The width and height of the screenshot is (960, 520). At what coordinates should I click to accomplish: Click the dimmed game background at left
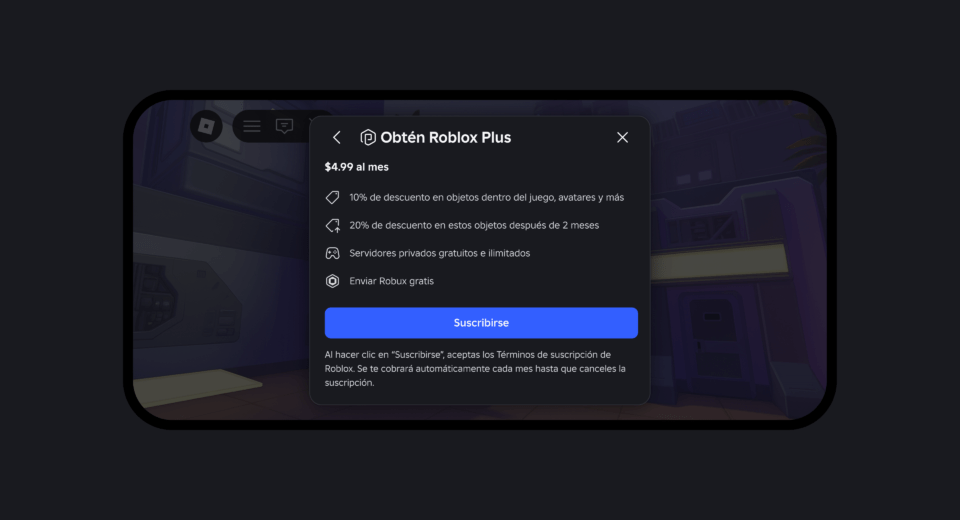pyautogui.click(x=220, y=276)
